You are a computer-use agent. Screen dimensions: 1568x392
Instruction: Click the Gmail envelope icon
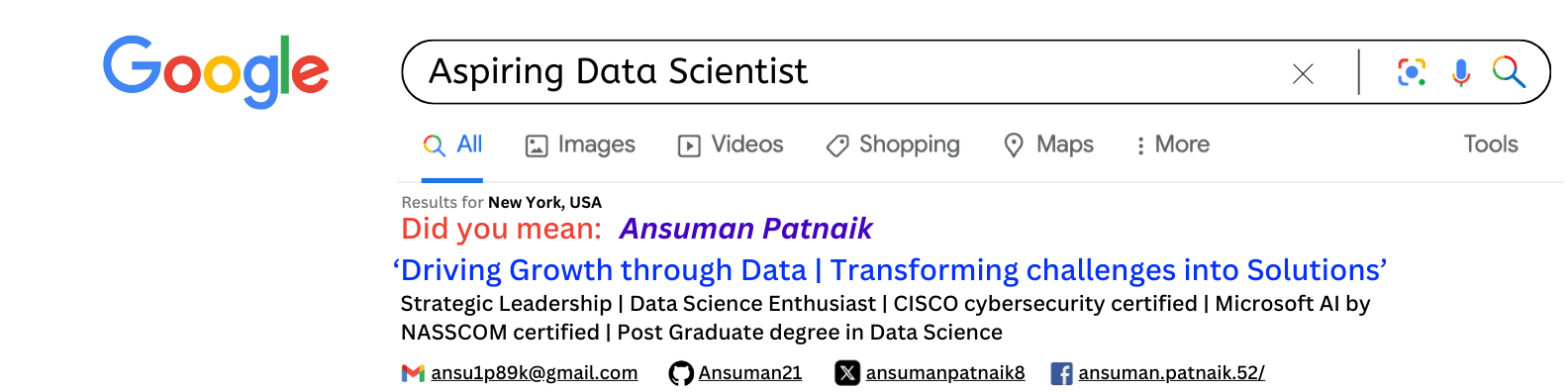413,373
